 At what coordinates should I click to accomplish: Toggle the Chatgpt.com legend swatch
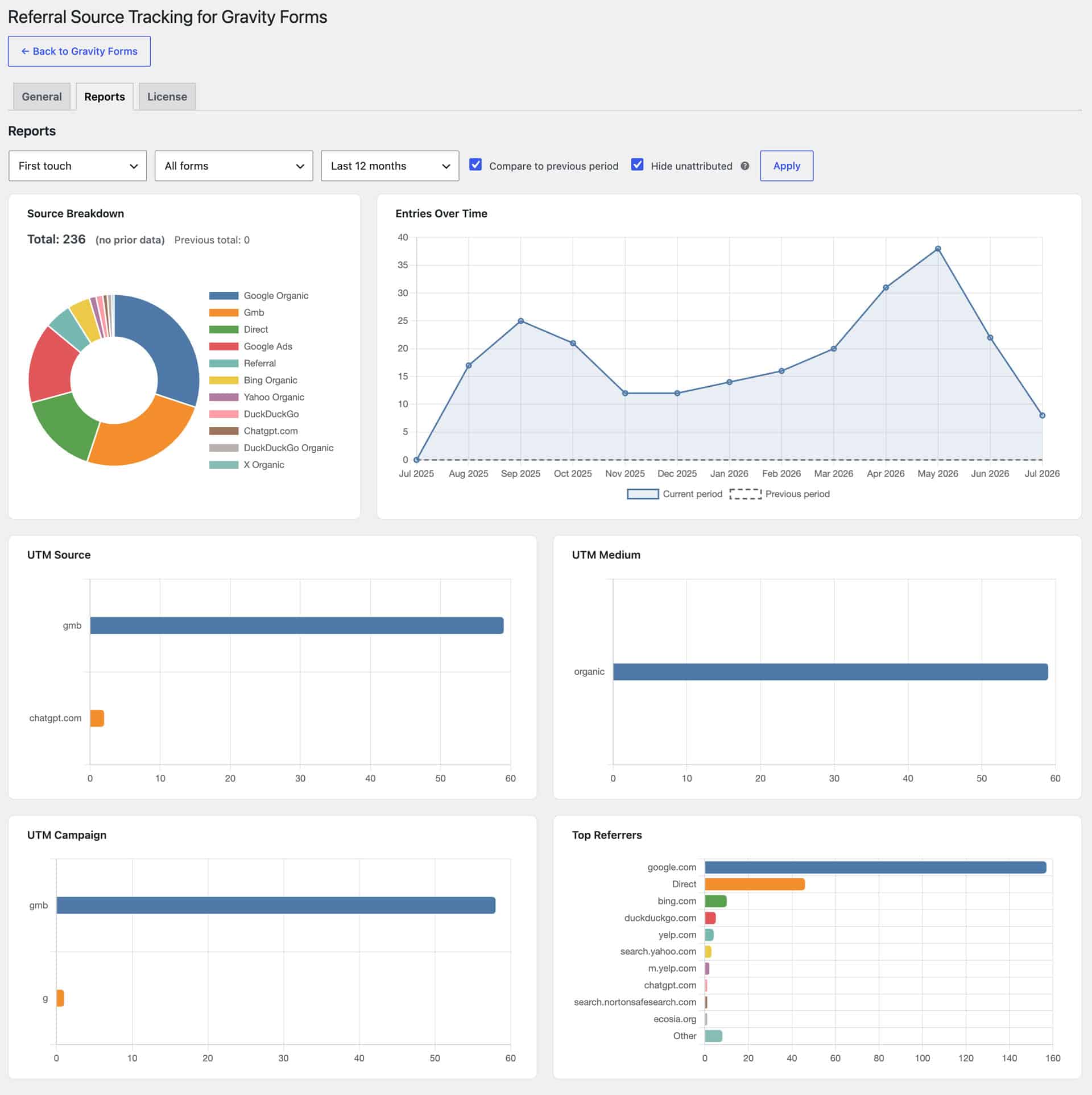click(x=224, y=431)
